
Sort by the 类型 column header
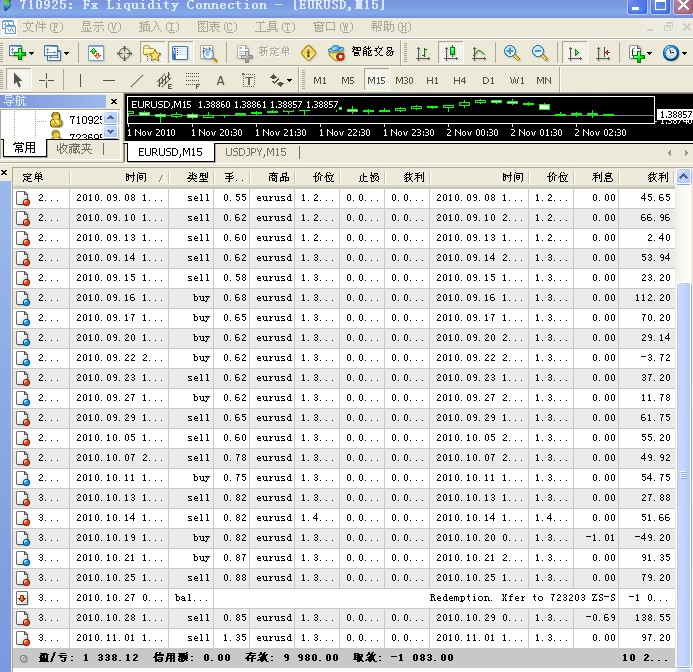pyautogui.click(x=197, y=177)
